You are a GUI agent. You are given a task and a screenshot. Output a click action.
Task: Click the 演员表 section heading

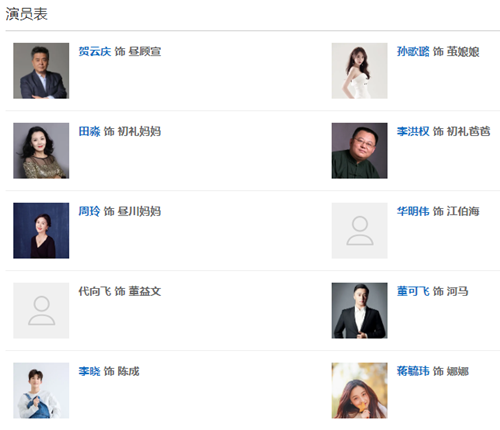(x=26, y=14)
